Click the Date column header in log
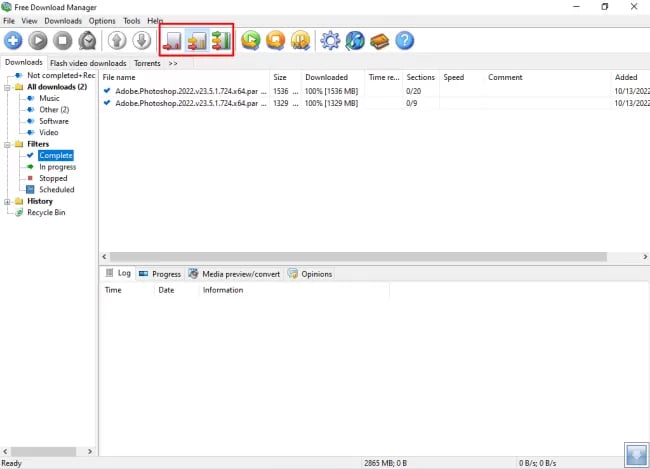The height and width of the screenshot is (469, 650). click(177, 290)
